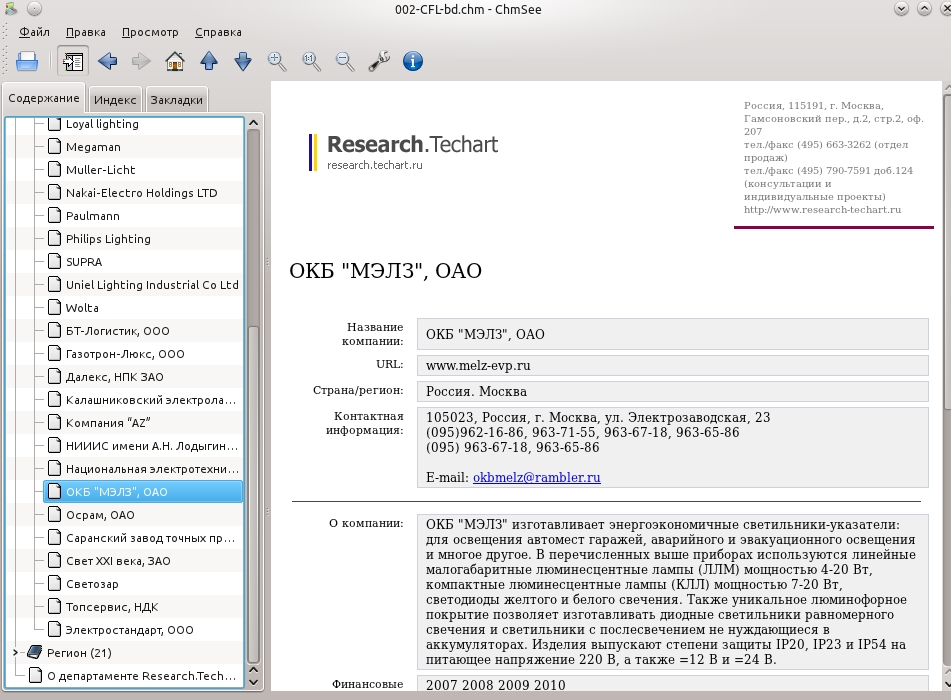Screen dimensions: 951x700
Task: Open the Осрам, ОАО topic
Action: click(x=100, y=515)
